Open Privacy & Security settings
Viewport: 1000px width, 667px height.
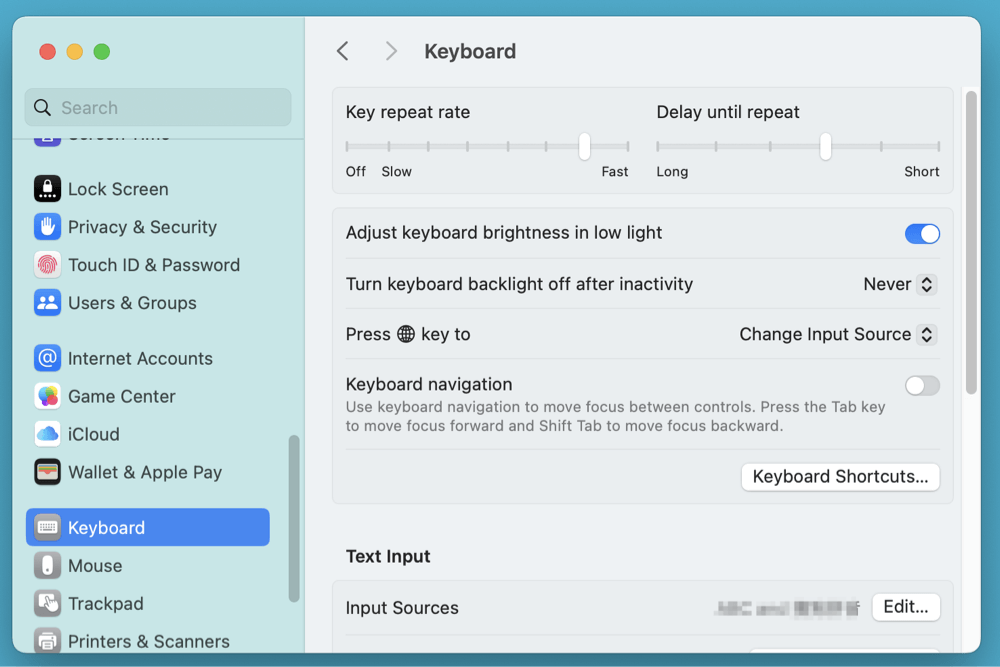tap(47, 227)
